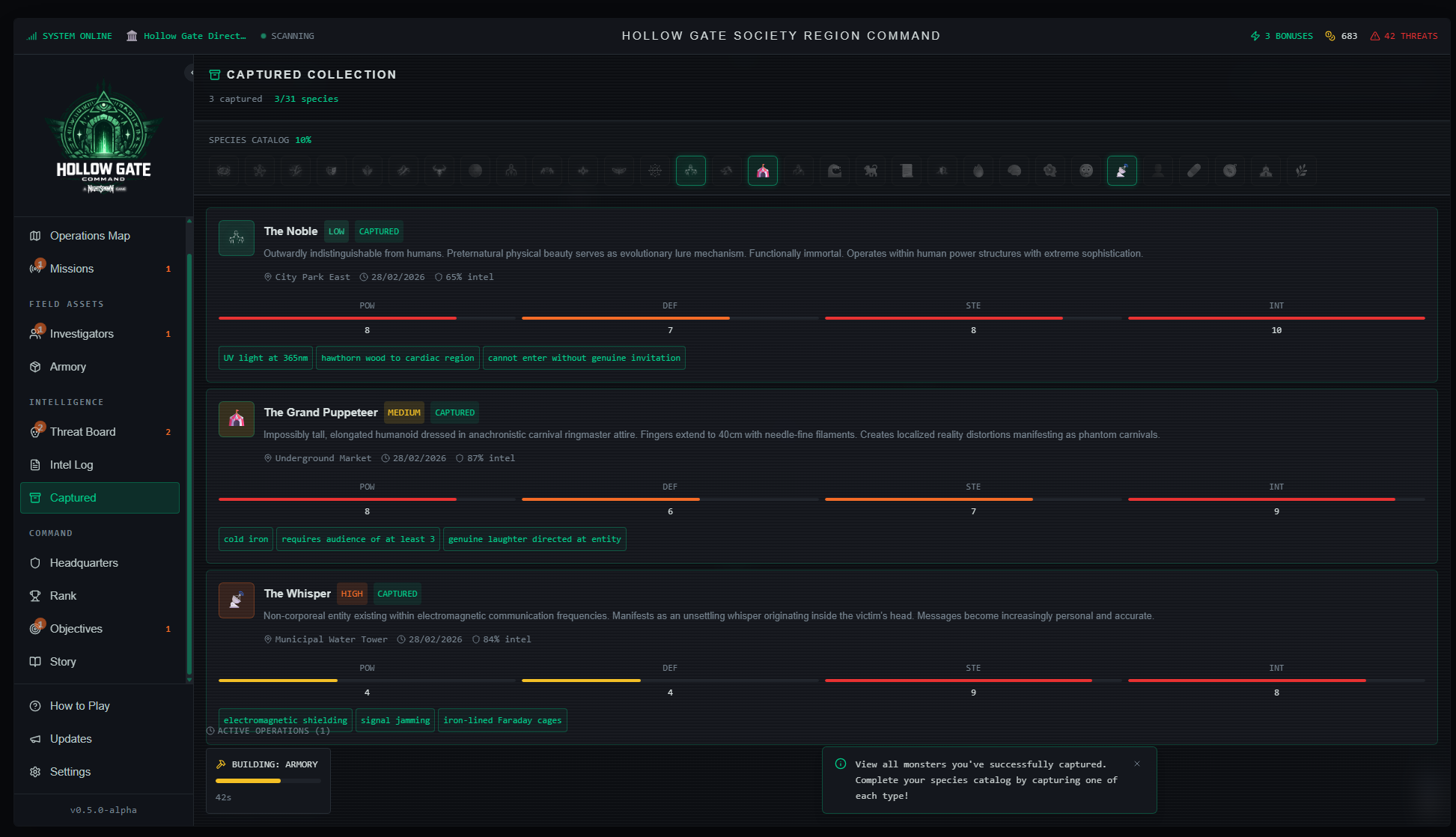Select the carnival tent species icon
The width and height of the screenshot is (1456, 837).
point(762,171)
